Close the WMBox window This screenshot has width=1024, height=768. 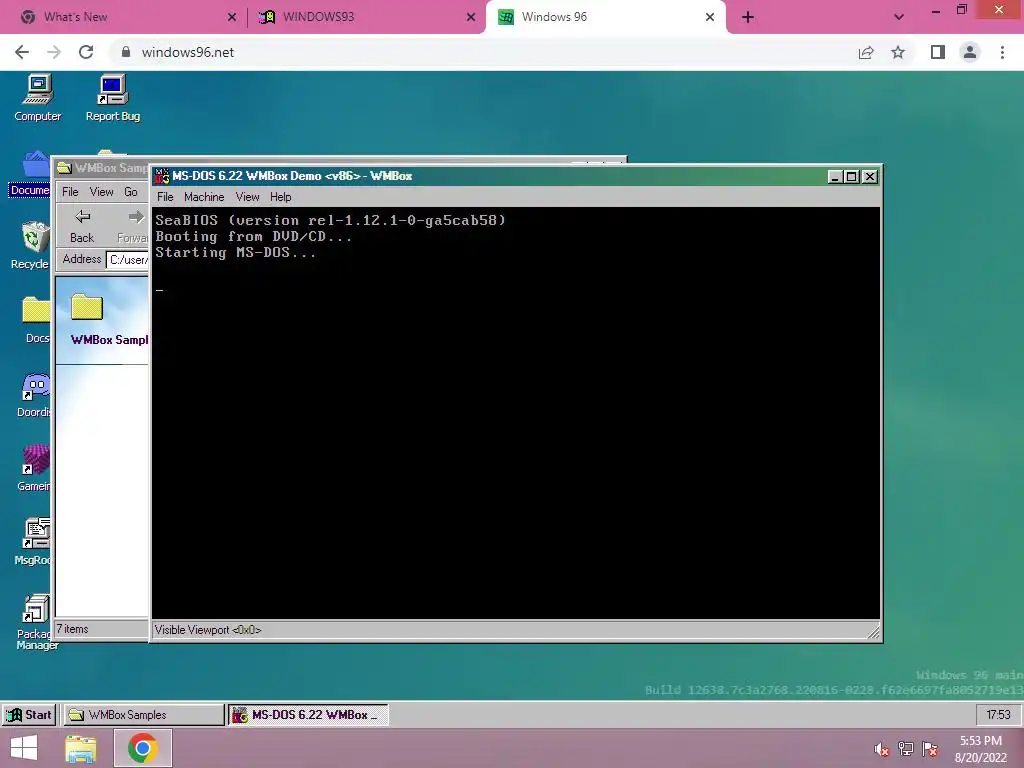[870, 177]
